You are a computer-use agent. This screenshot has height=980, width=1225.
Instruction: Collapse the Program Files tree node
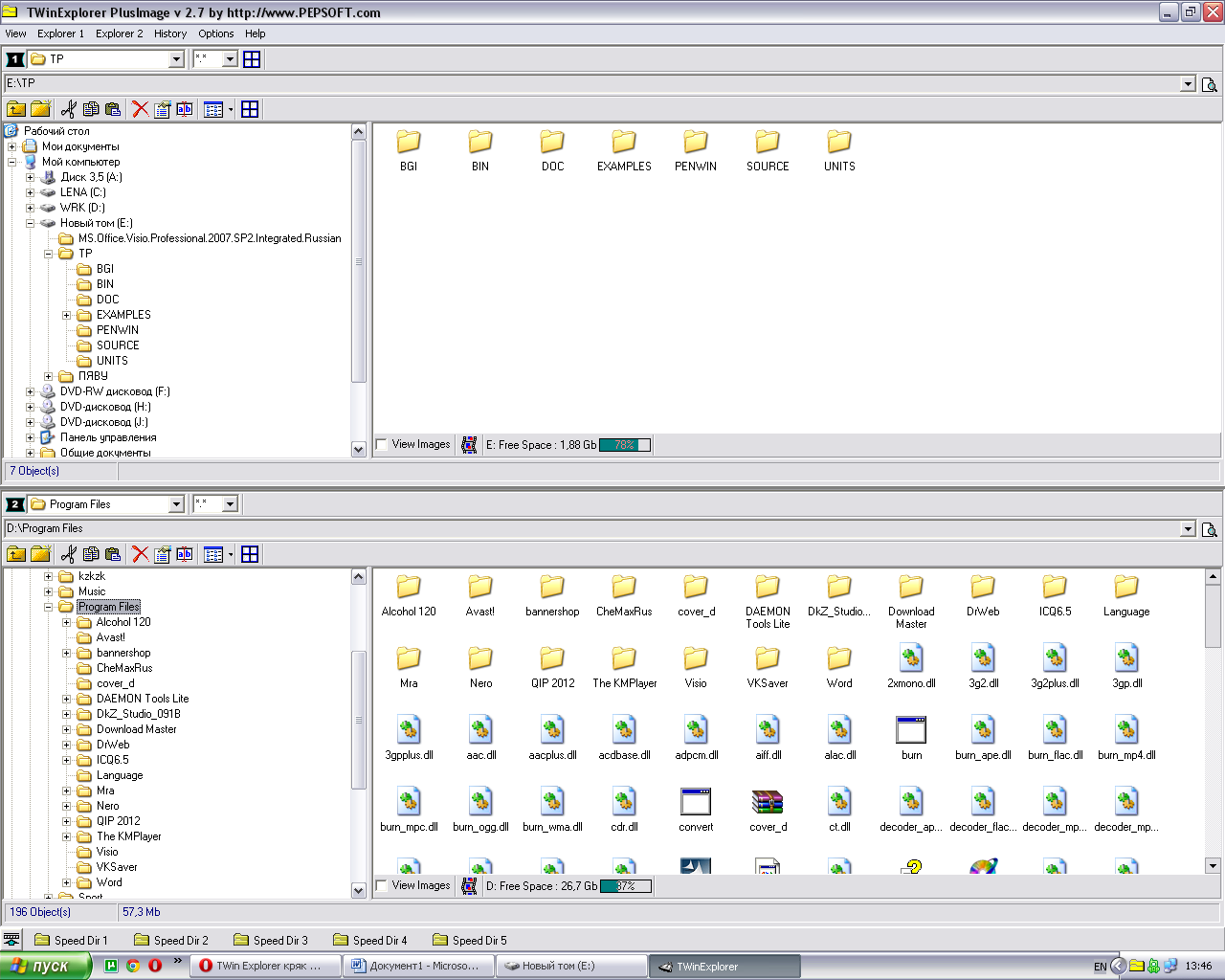point(49,607)
